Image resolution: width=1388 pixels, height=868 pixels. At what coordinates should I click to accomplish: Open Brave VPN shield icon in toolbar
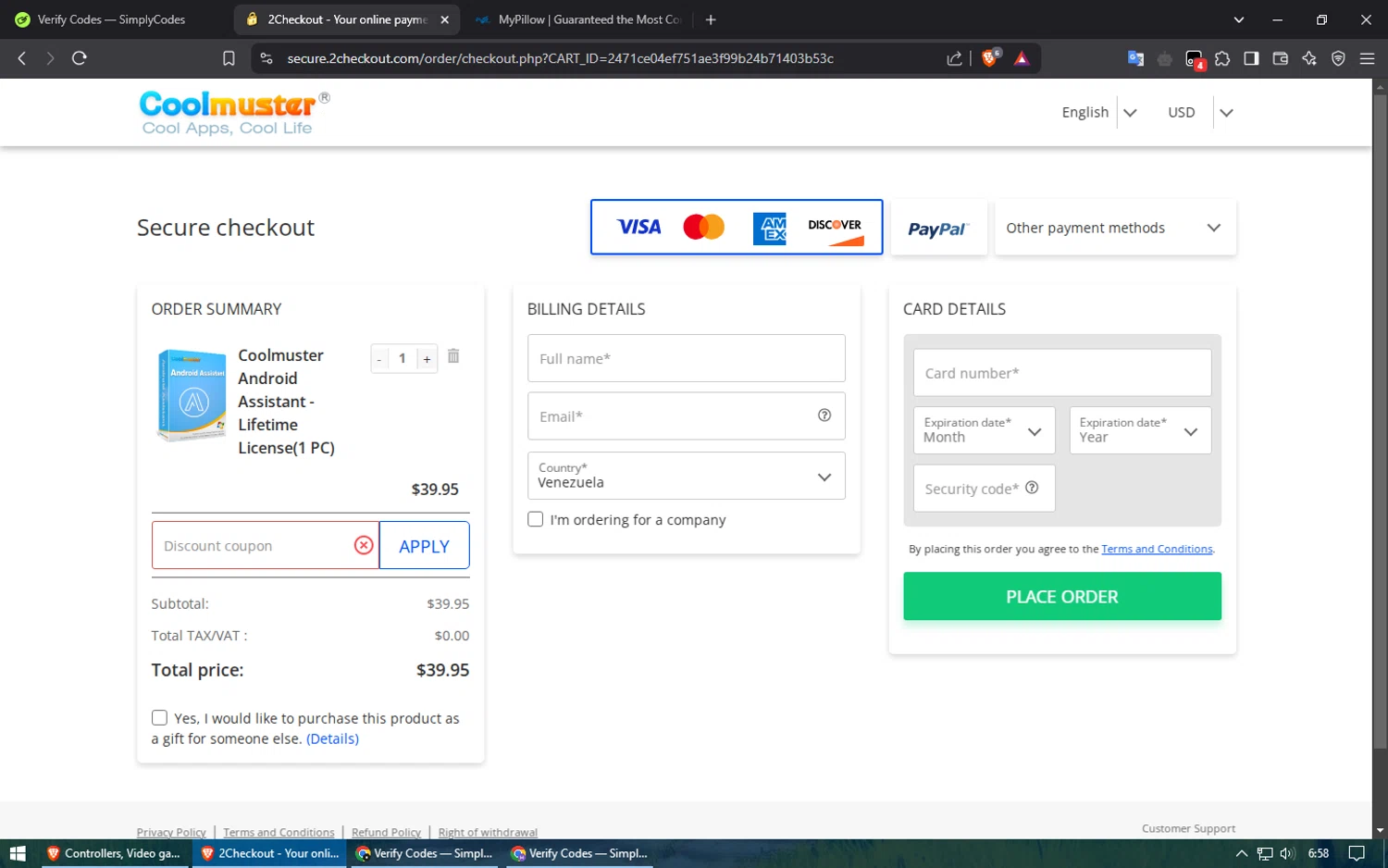pos(1338,58)
